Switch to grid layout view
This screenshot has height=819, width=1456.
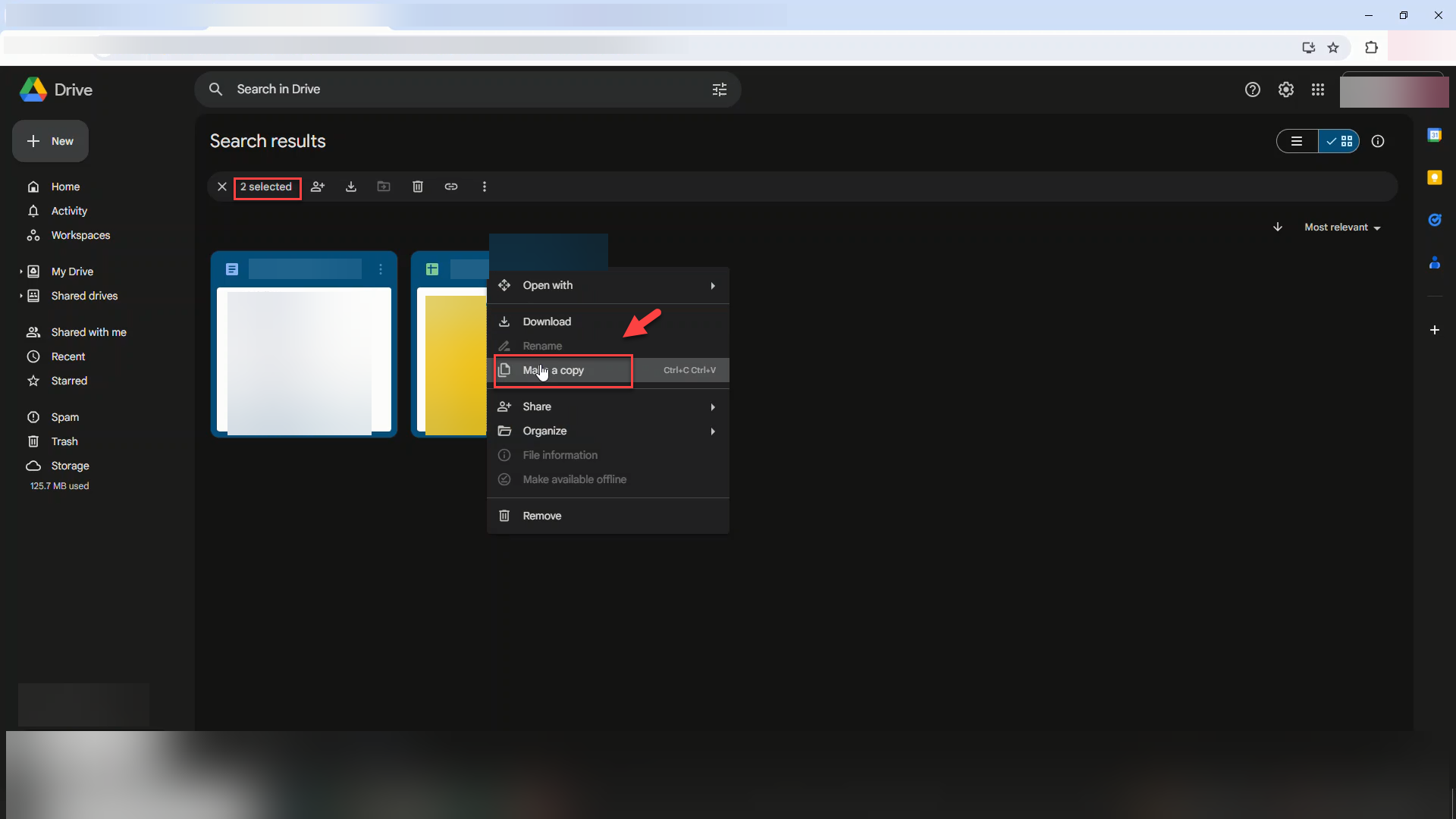1339,141
